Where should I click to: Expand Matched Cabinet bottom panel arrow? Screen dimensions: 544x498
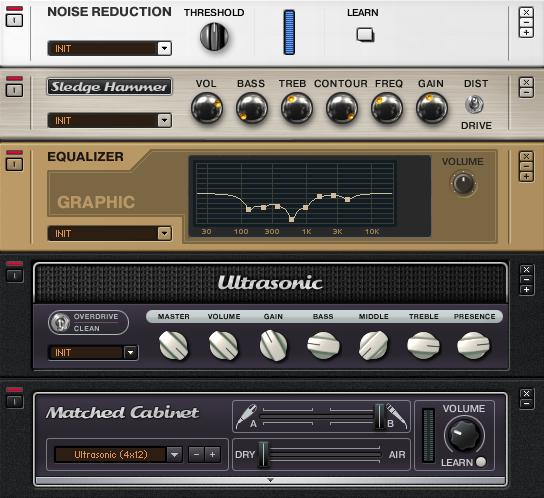coord(270,480)
